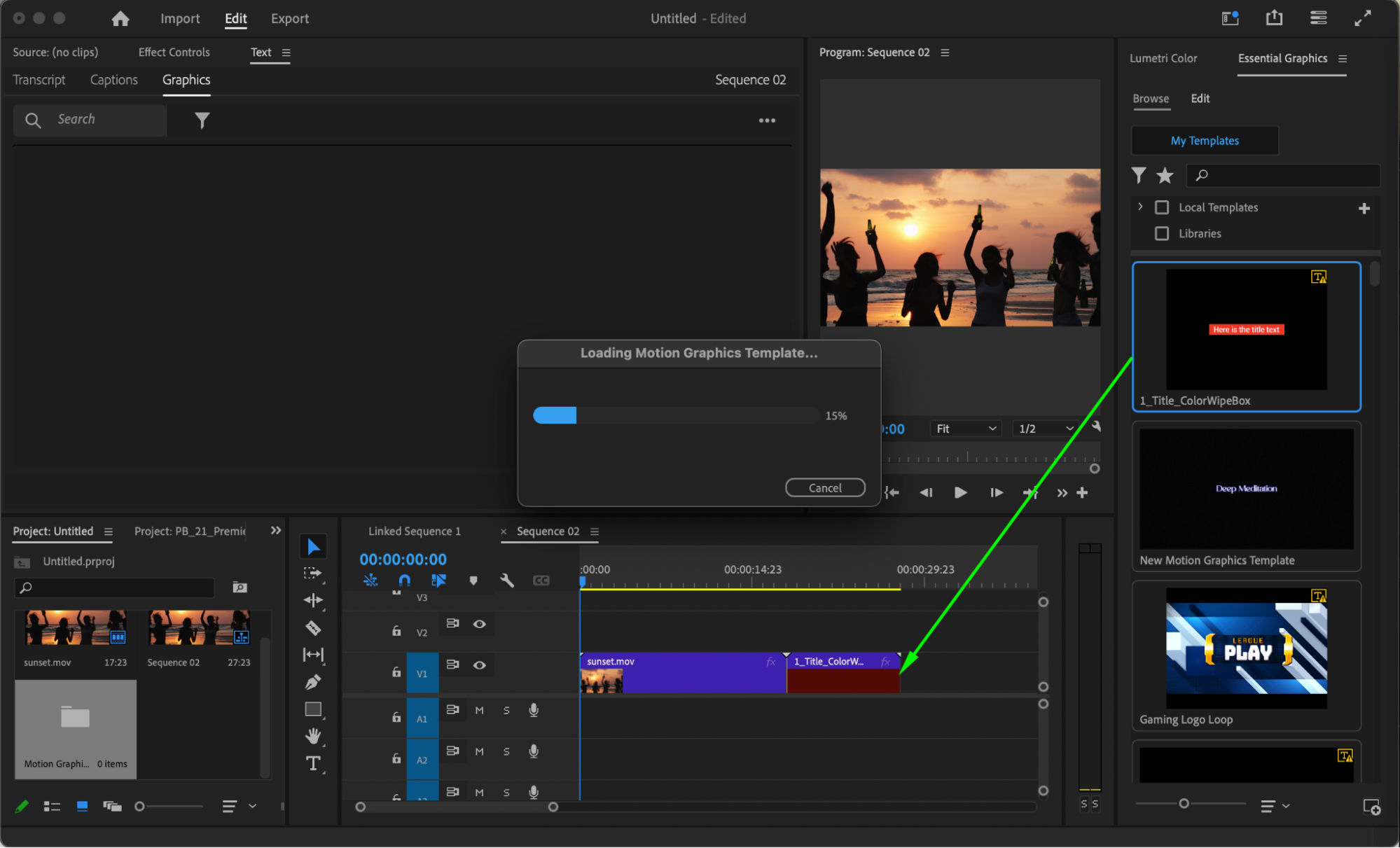This screenshot has width=1400, height=848.
Task: Cancel the template loading dialog
Action: [824, 488]
